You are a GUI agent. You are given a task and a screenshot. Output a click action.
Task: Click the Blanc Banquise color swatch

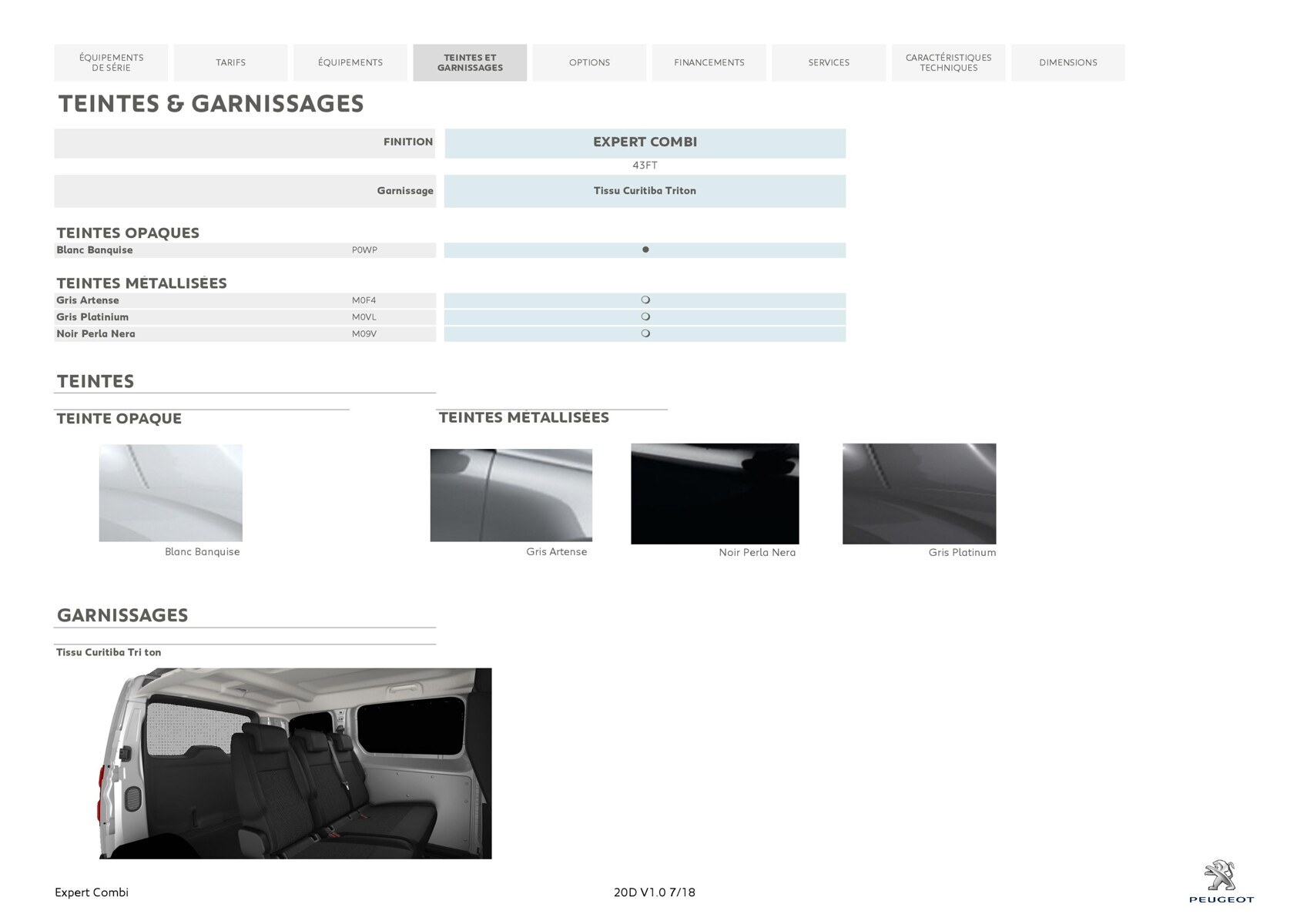170,493
